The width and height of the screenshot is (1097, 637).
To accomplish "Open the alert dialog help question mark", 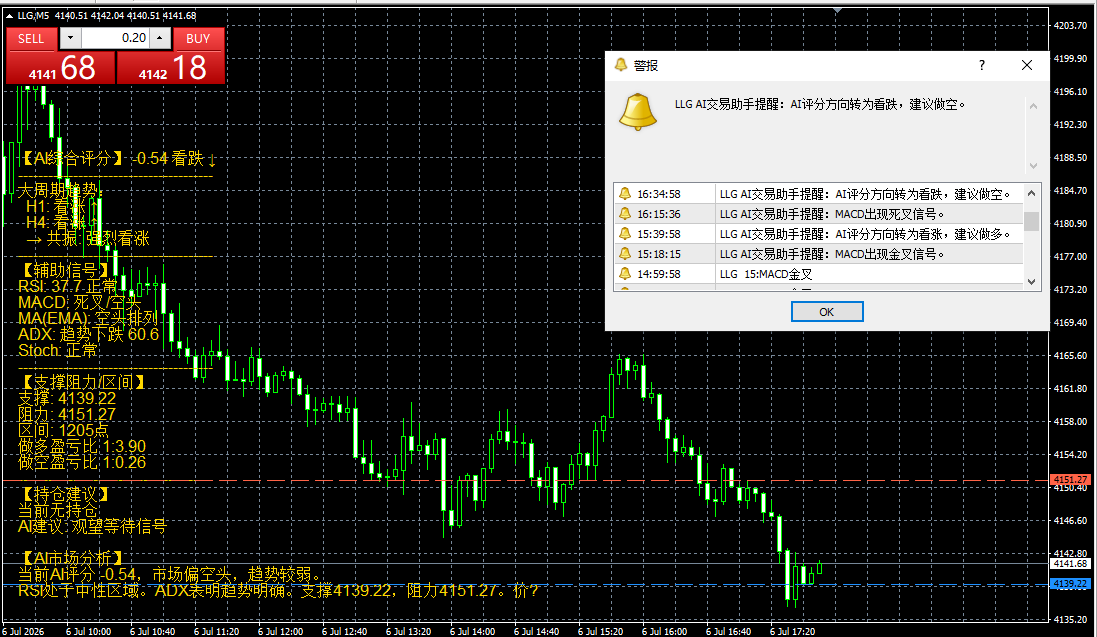I will click(982, 65).
